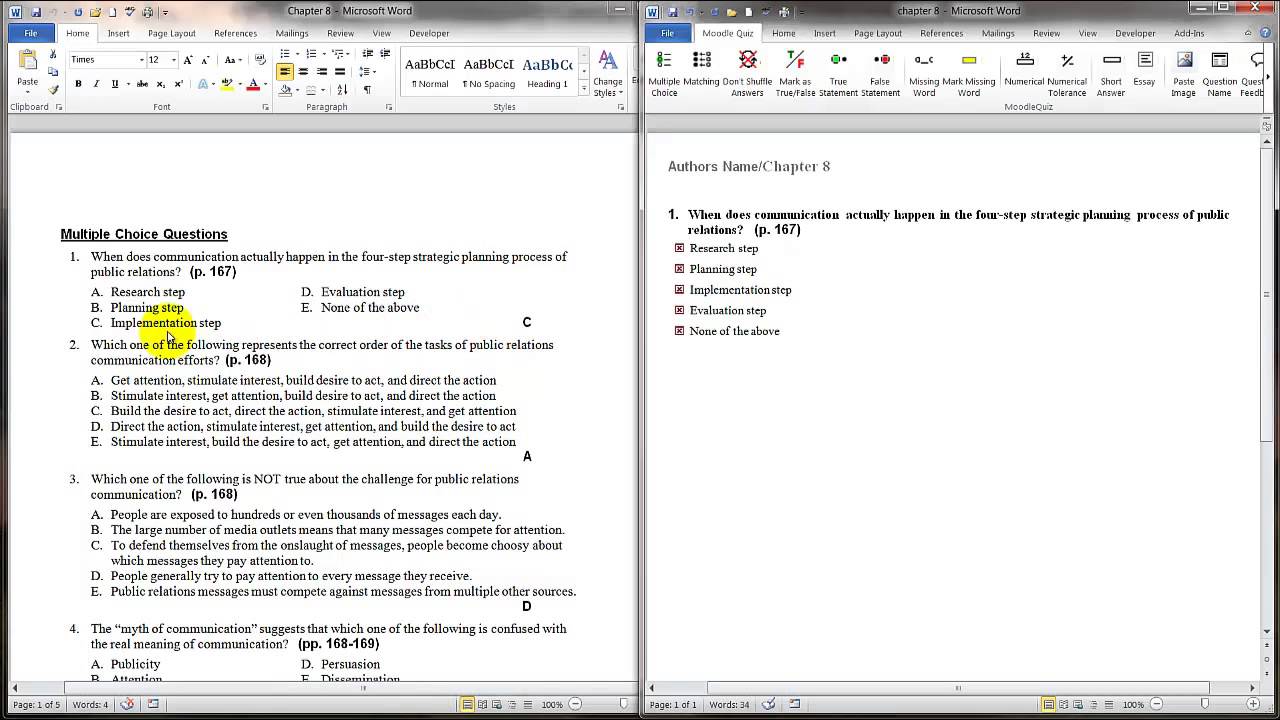Click the Clear Formatting icon
Viewport: 1280px width, 720px height.
pos(260,60)
